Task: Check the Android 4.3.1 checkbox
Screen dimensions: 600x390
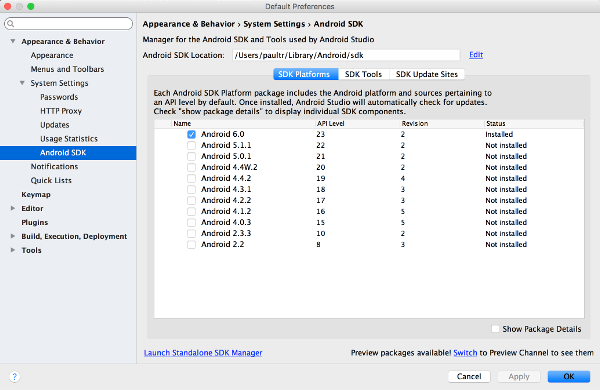Action: coord(191,189)
